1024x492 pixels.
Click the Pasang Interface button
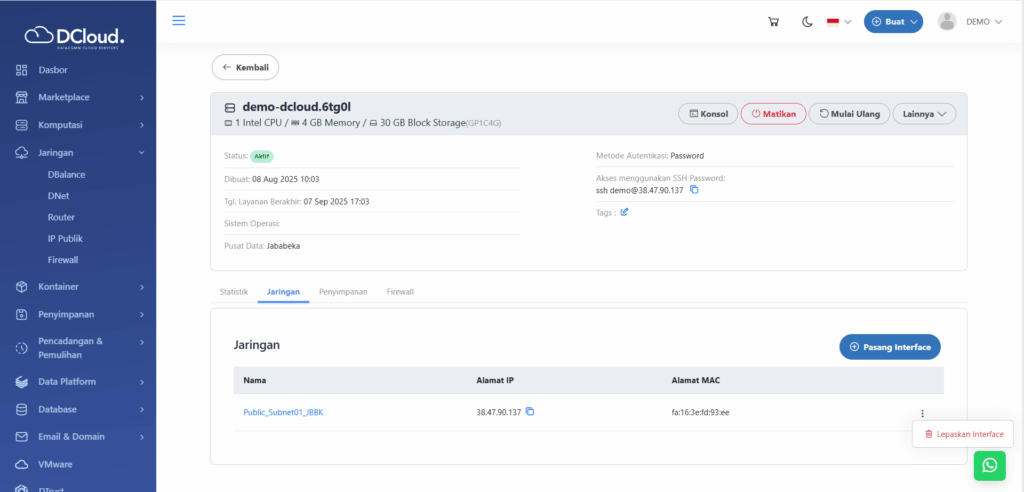tap(889, 347)
